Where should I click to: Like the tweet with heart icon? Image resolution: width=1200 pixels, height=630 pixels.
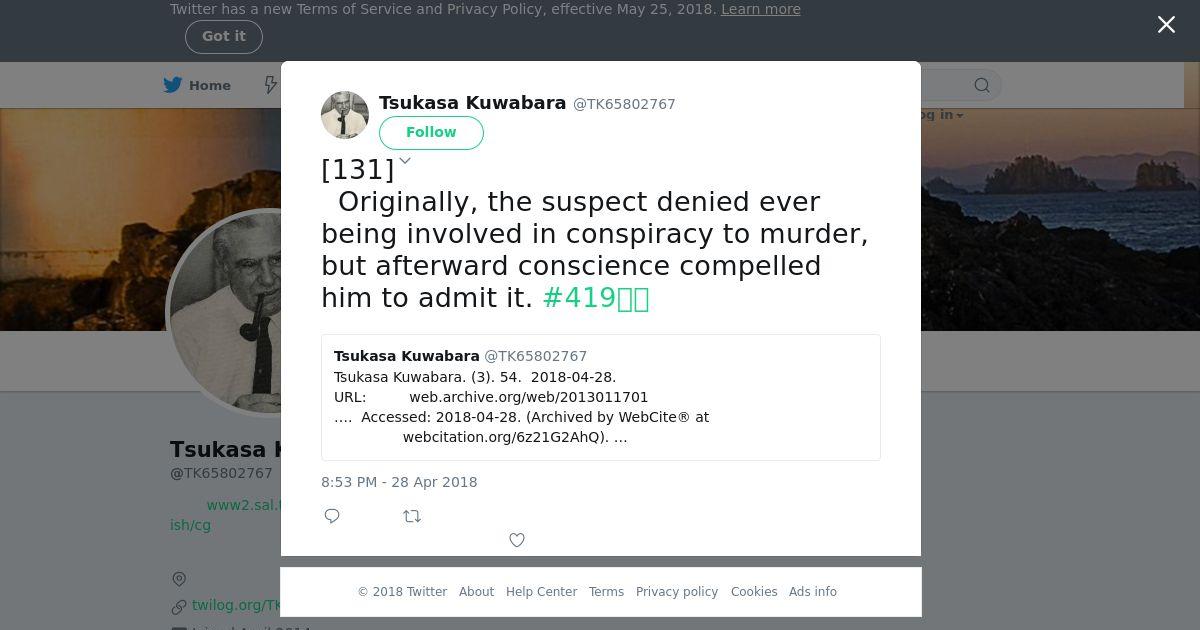(517, 540)
